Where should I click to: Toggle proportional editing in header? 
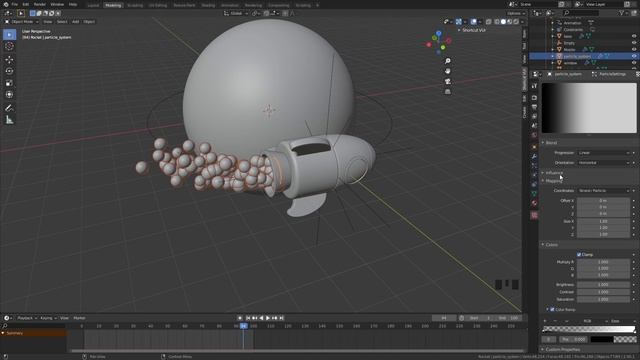point(285,13)
